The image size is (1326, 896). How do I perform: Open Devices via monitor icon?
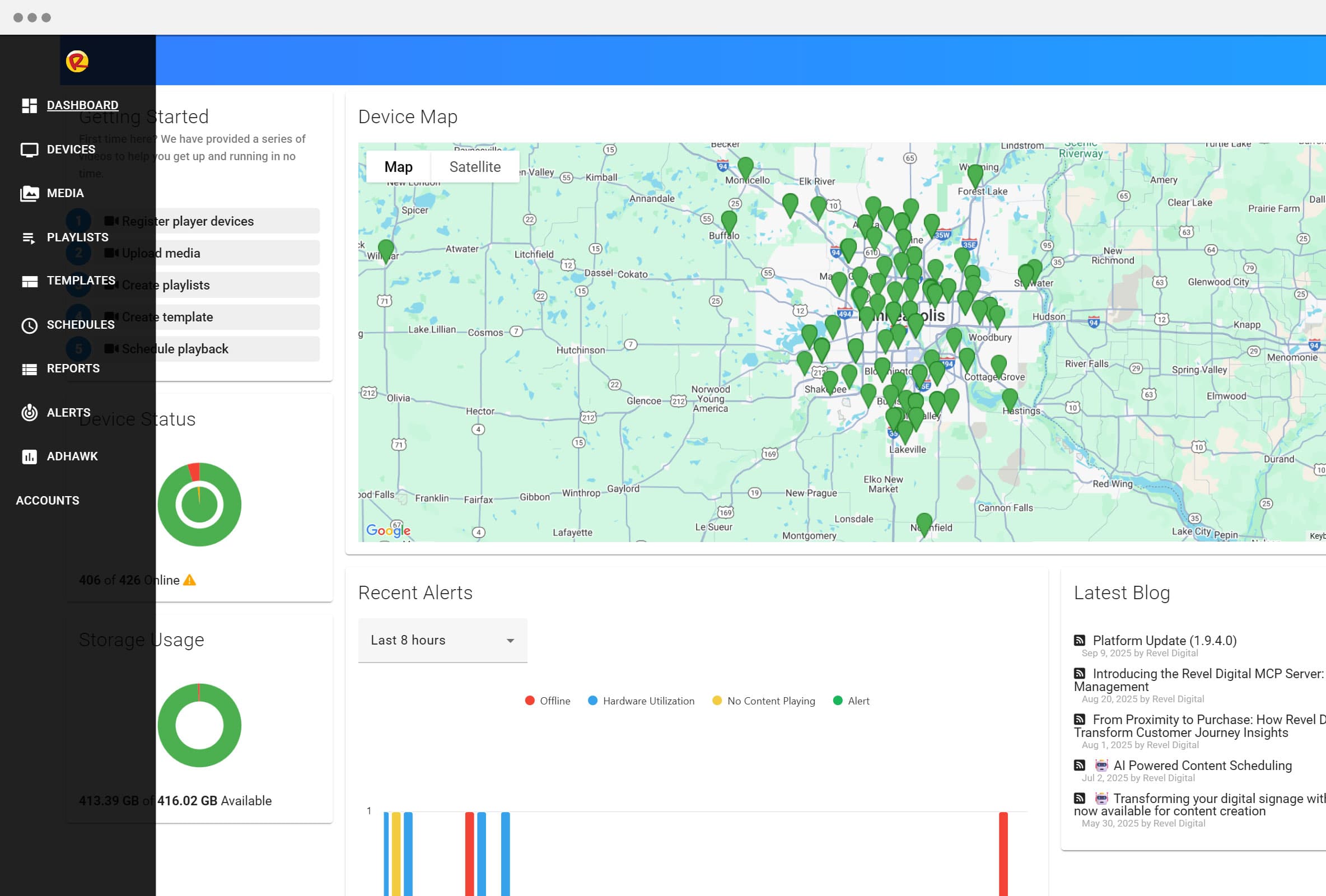tap(29, 150)
